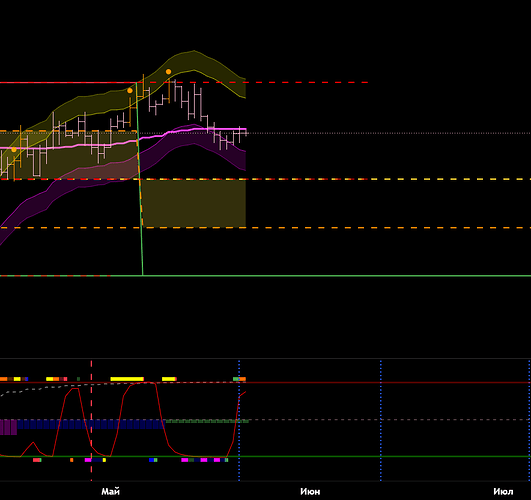Click the "Июн" label on the time axis

310,491
